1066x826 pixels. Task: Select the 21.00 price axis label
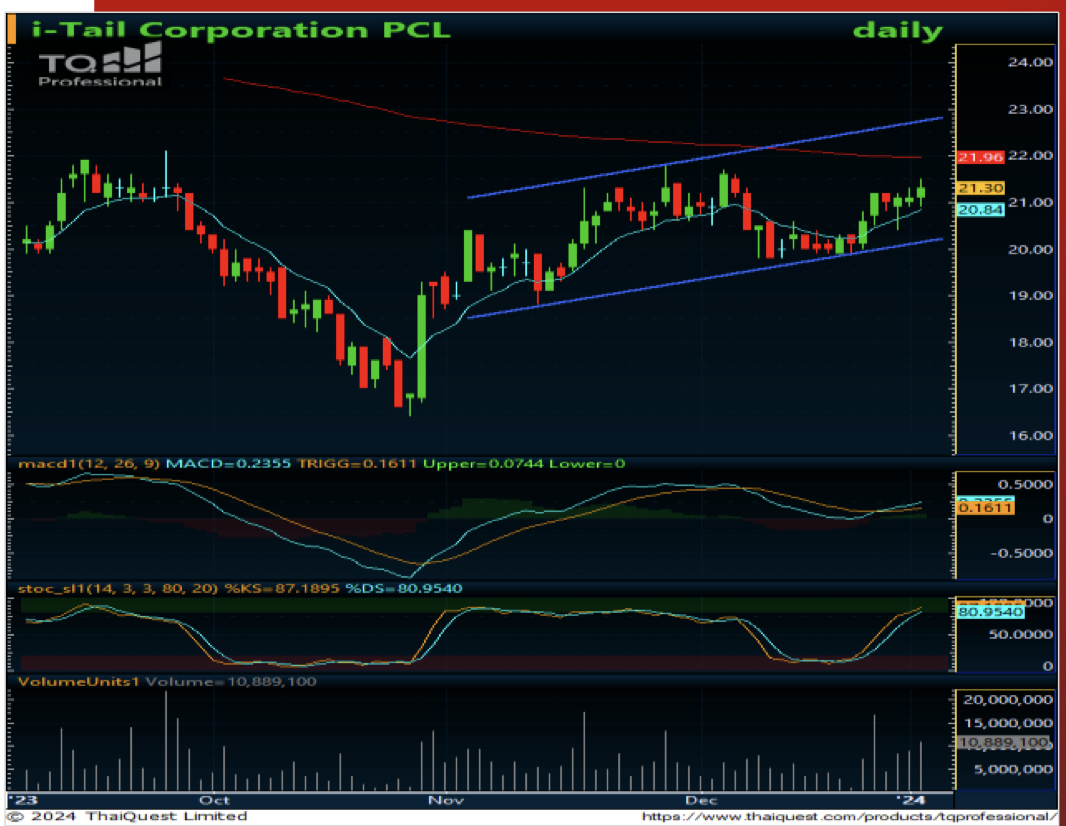click(1030, 202)
